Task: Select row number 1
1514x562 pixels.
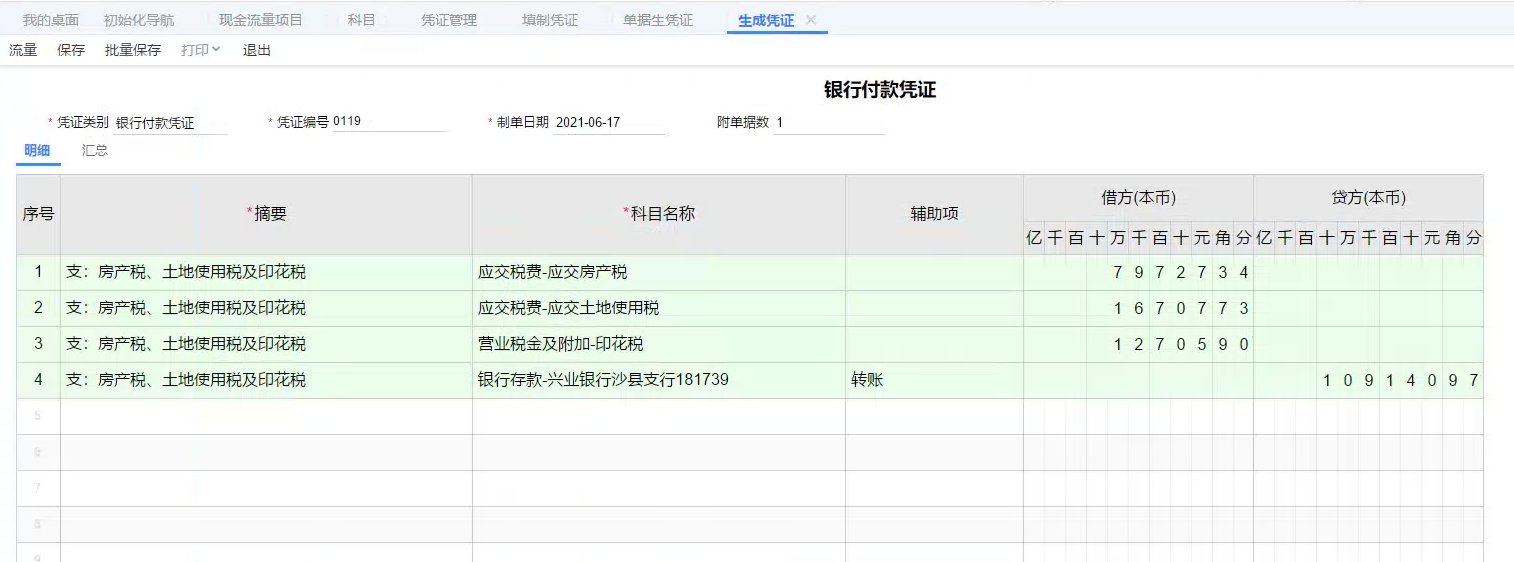Action: pos(38,272)
